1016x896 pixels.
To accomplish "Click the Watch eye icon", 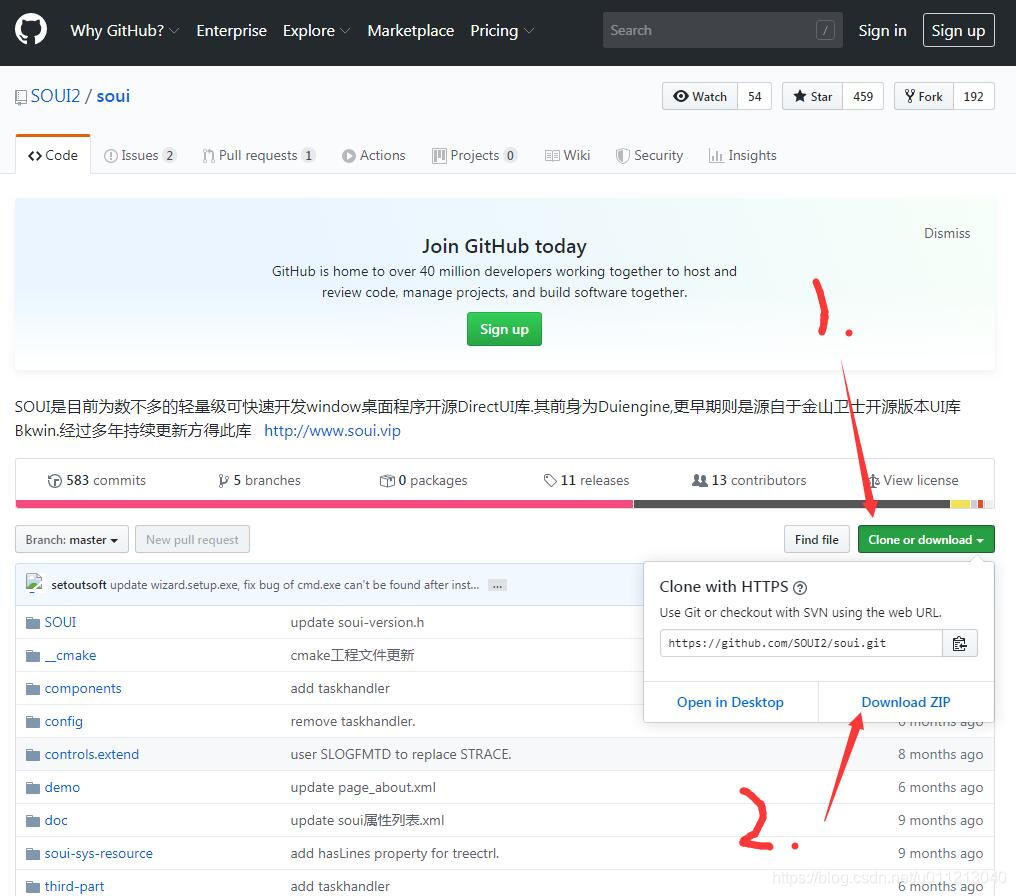I will pos(681,96).
